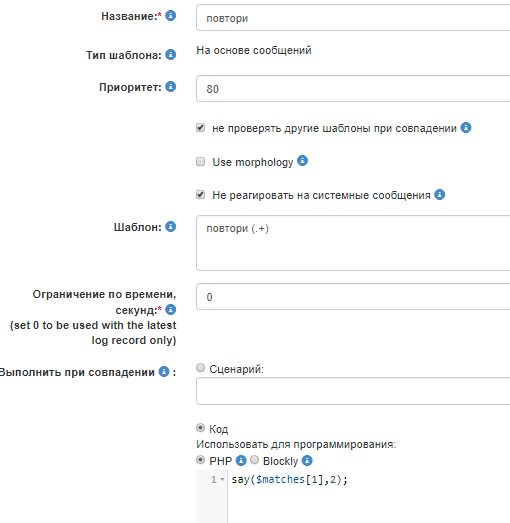Screen dimensions: 510x523
Task: Click info icon beside 'секунд' time limit label
Action: (x=170, y=310)
